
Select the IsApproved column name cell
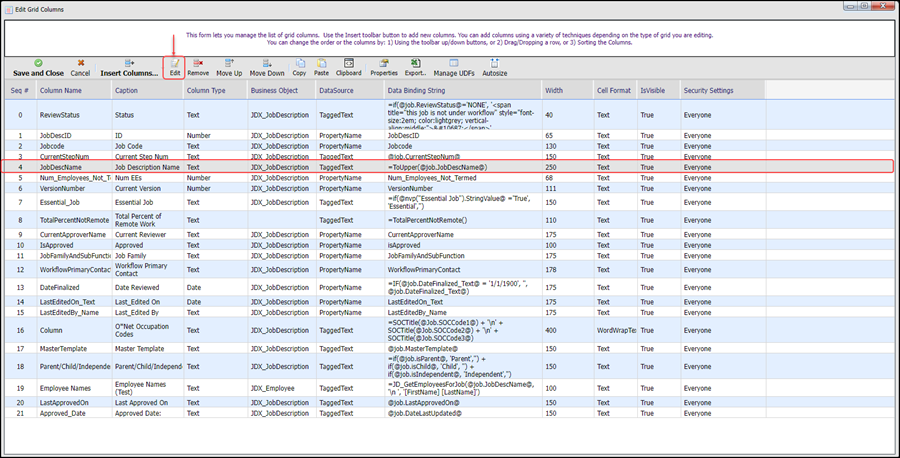(x=74, y=245)
